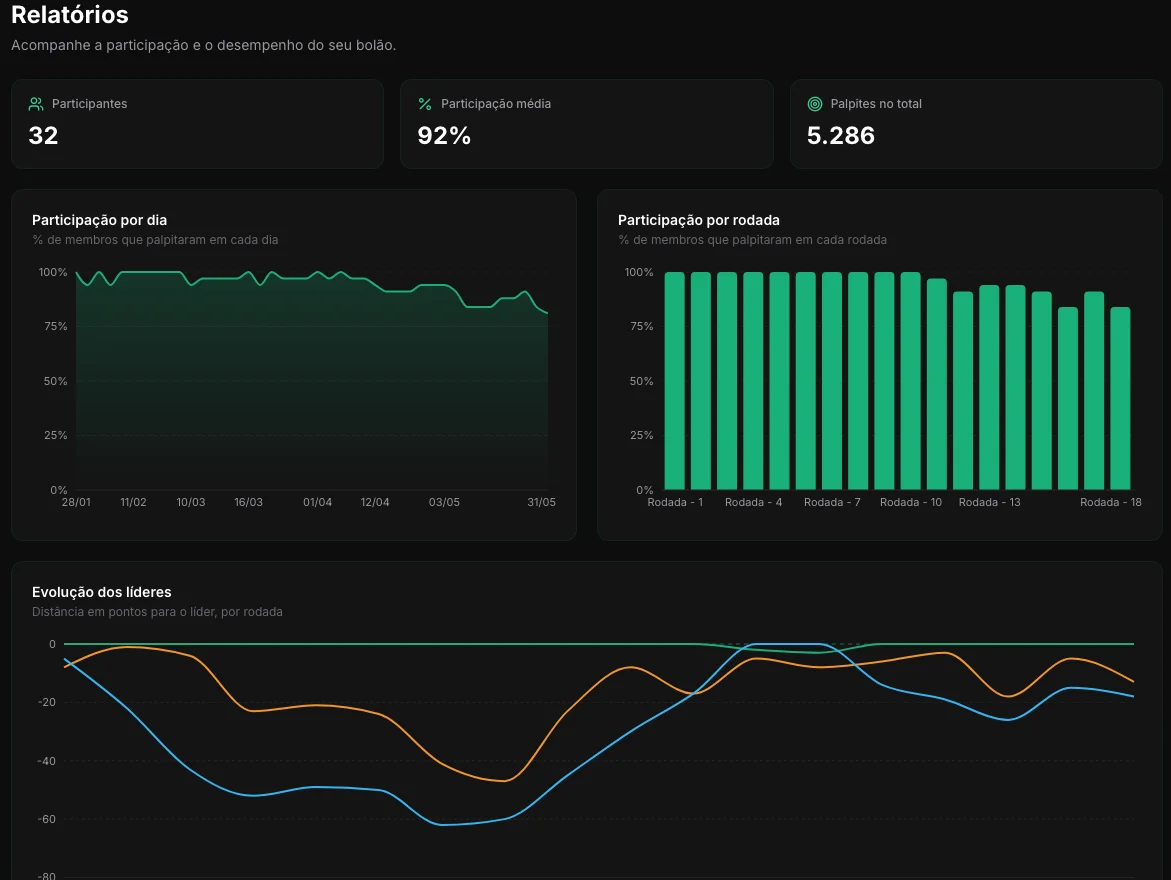The width and height of the screenshot is (1171, 880).
Task: Click the target icon beside Palpites no total
Action: tap(815, 104)
